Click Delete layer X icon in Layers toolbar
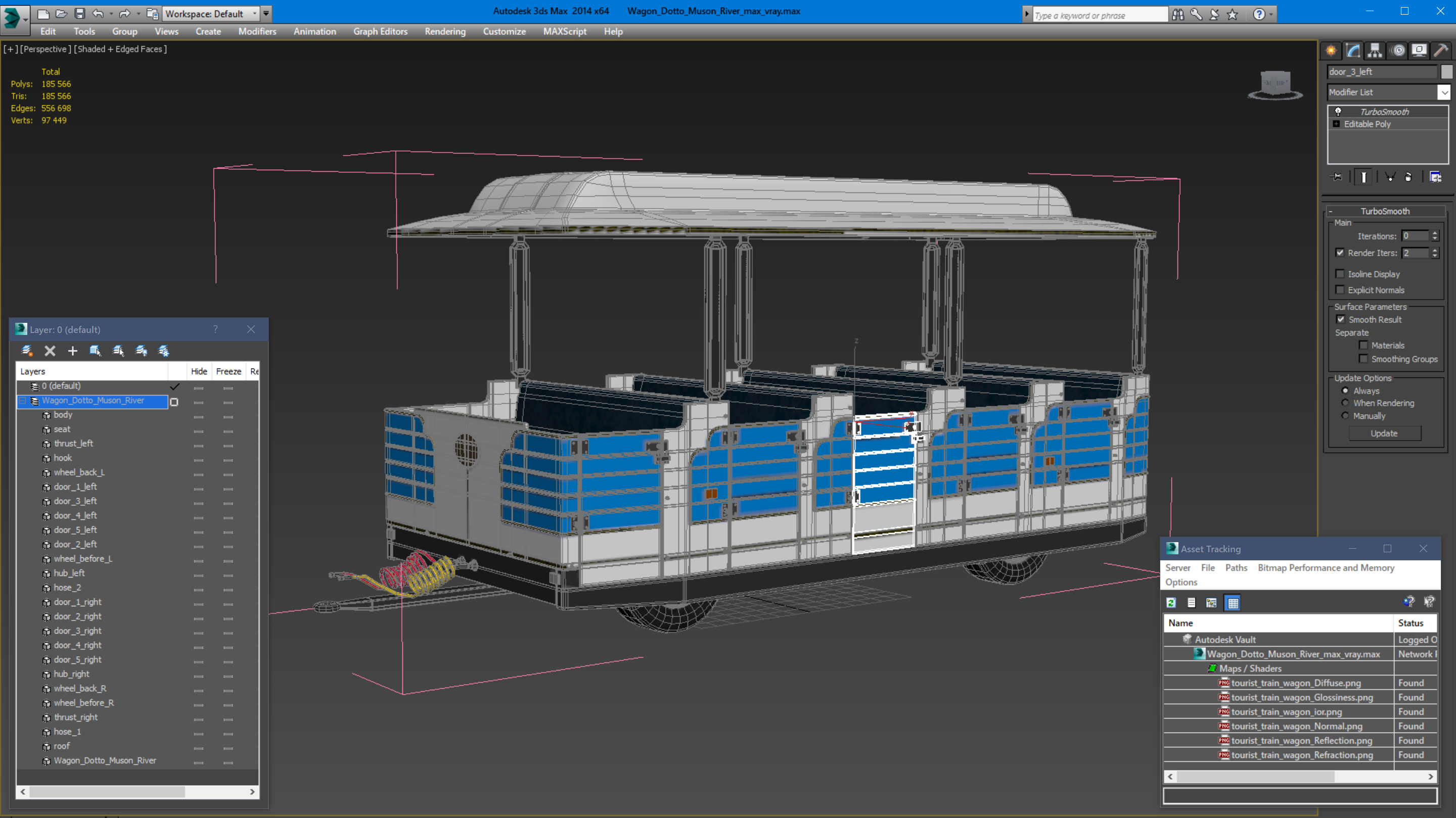The image size is (1456, 818). point(50,351)
